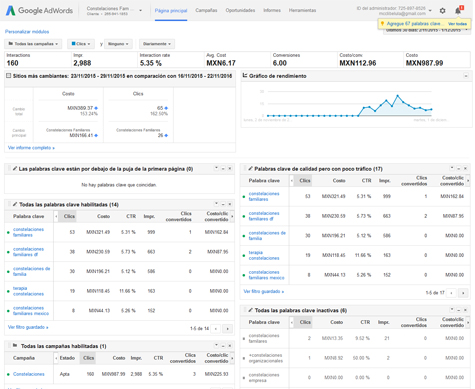
Task: Minimize the Gráfico de rendimiento module
Action: 466,76
